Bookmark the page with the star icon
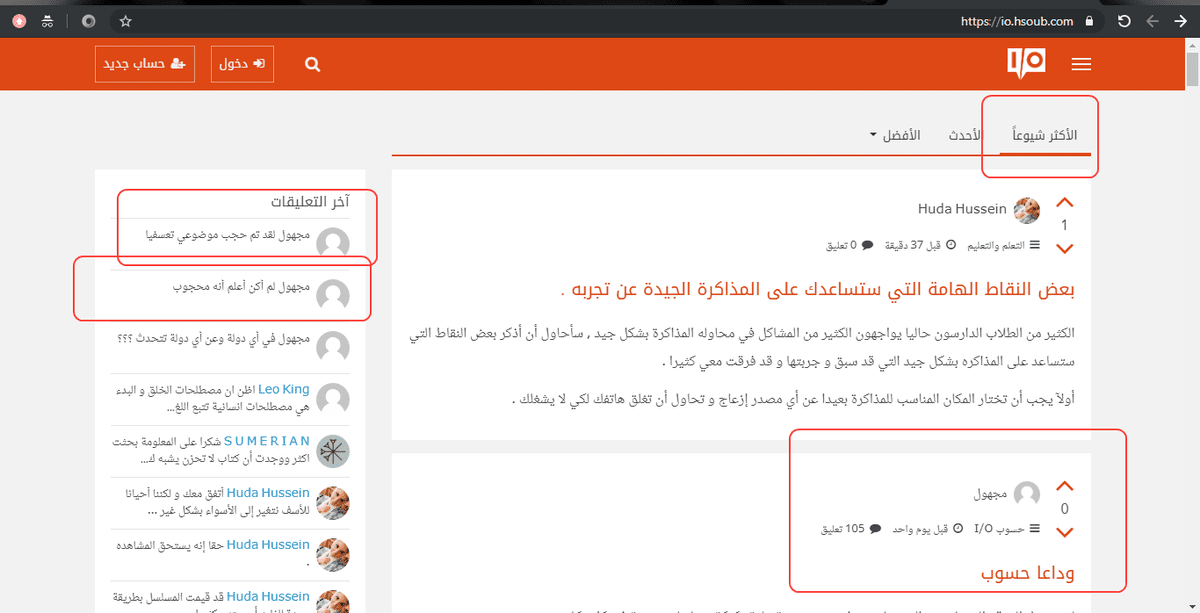Screen dimensions: 1200x613 [x=125, y=21]
